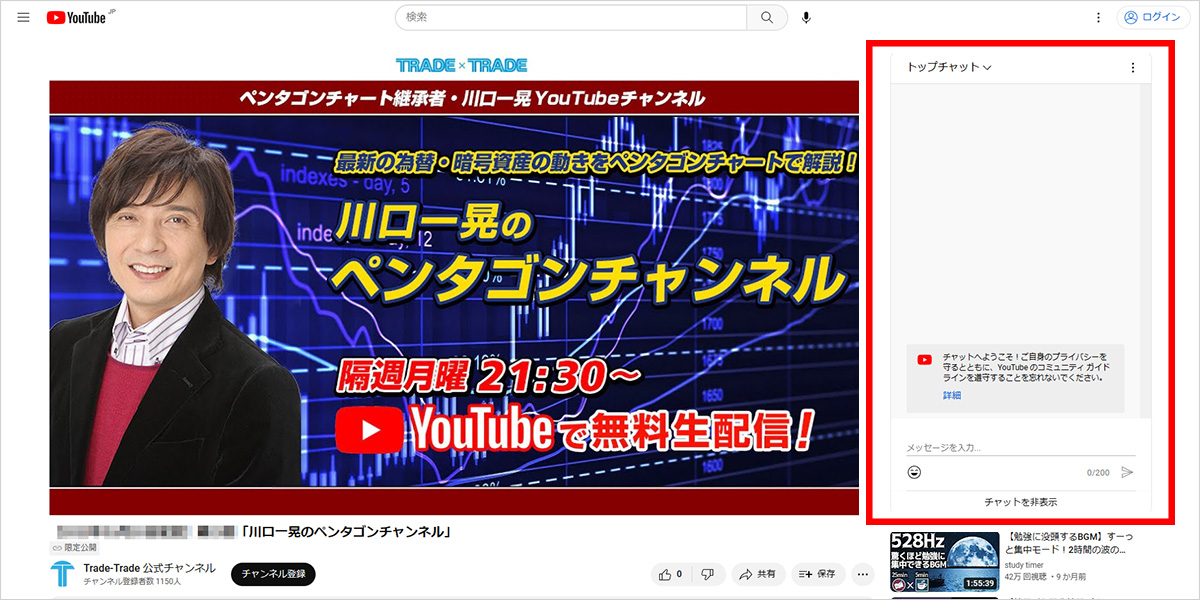The height and width of the screenshot is (600, 1200).
Task: Open the 詳細 link in chat welcome
Action: pyautogui.click(x=951, y=396)
